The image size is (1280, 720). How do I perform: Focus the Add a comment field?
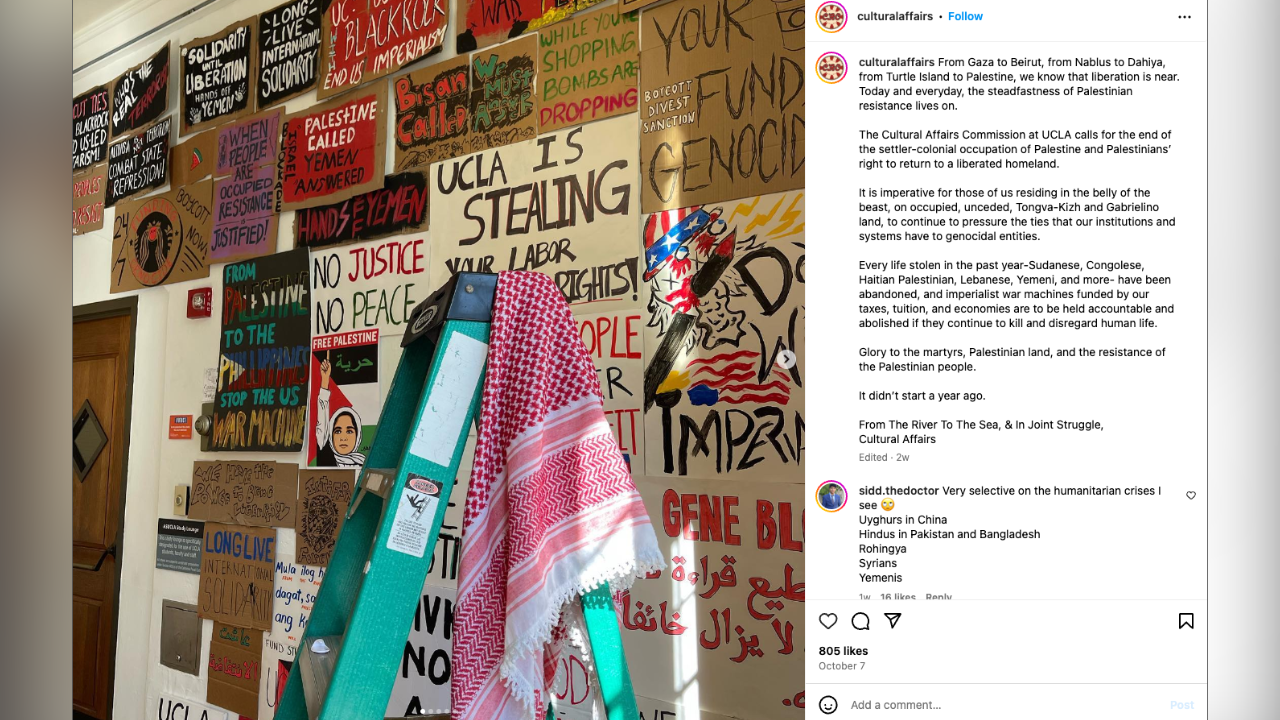[x=1005, y=705]
